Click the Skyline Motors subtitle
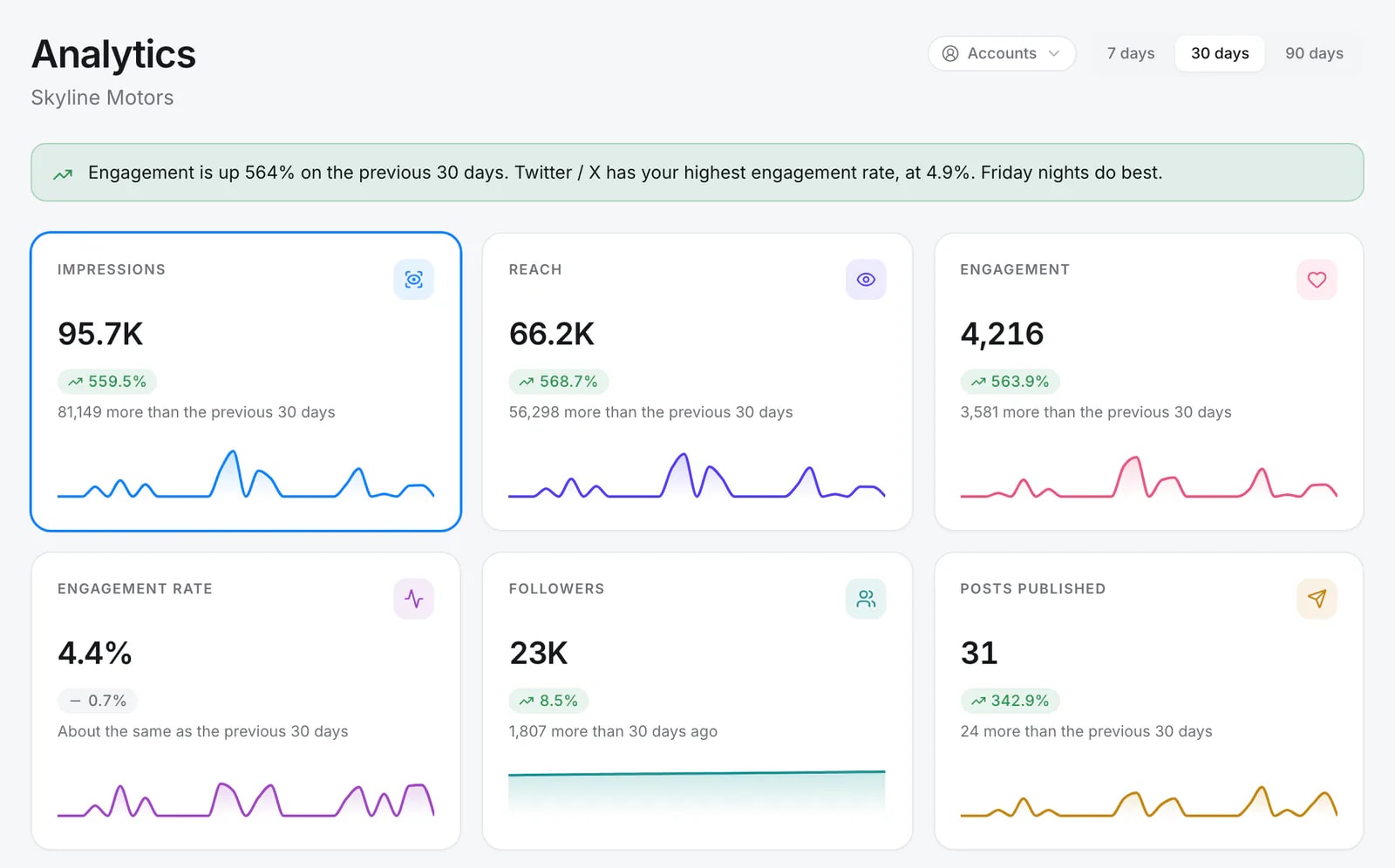1395x868 pixels. [x=102, y=98]
